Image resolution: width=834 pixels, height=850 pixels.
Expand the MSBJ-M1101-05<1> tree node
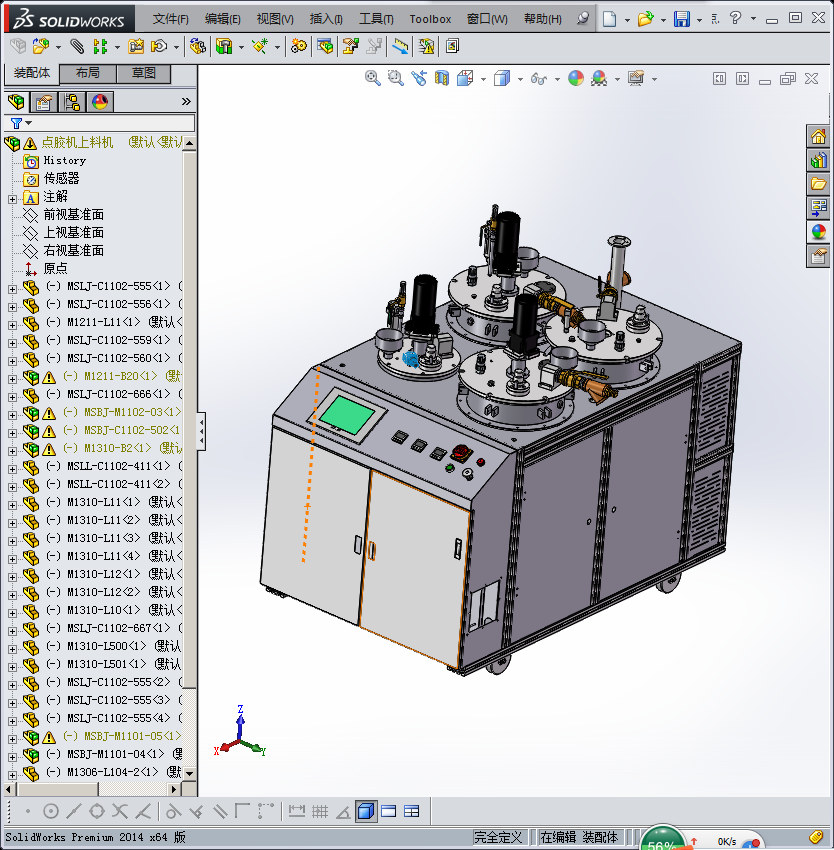pos(12,739)
